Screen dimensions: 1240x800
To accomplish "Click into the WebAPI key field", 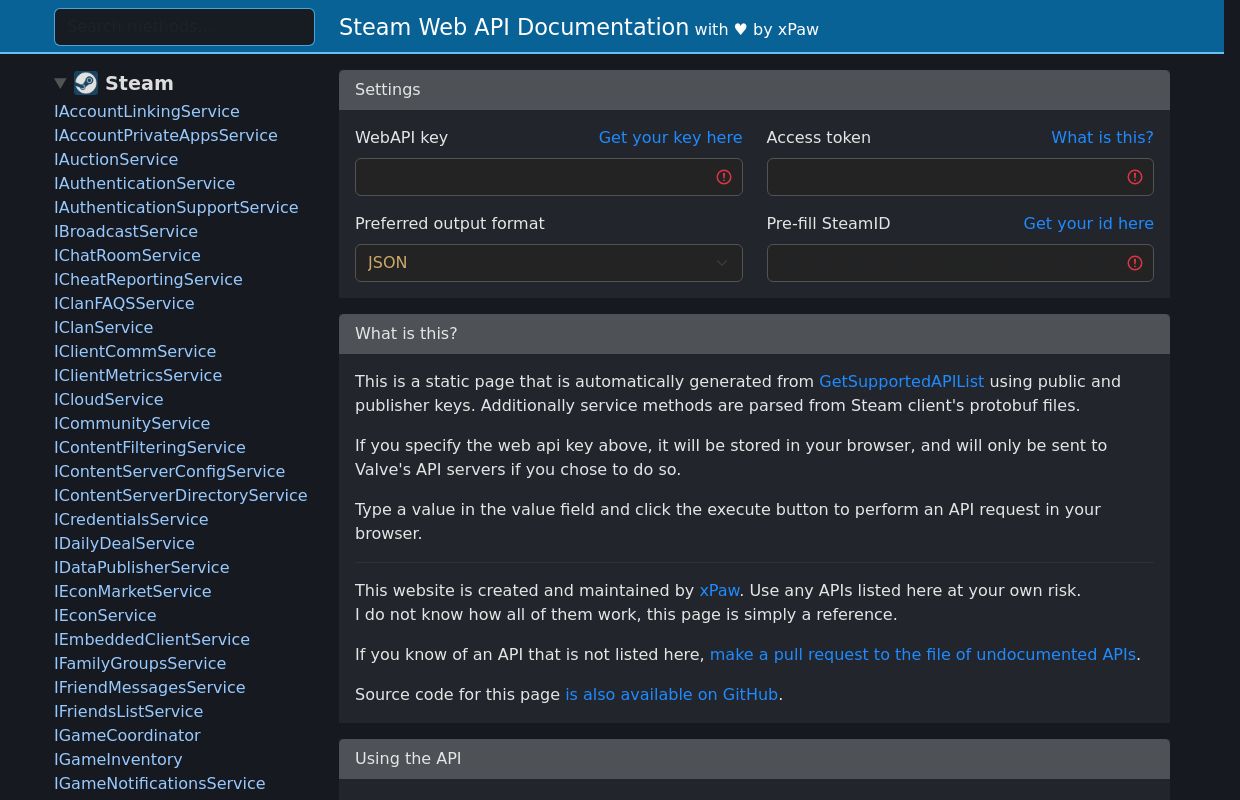I will click(x=549, y=177).
